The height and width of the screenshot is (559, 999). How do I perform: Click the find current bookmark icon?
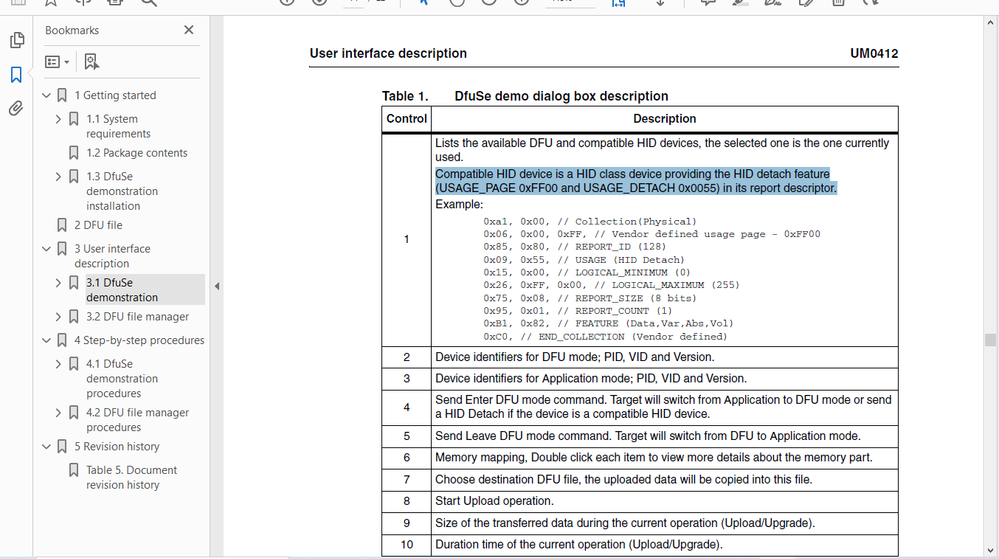pyautogui.click(x=92, y=62)
